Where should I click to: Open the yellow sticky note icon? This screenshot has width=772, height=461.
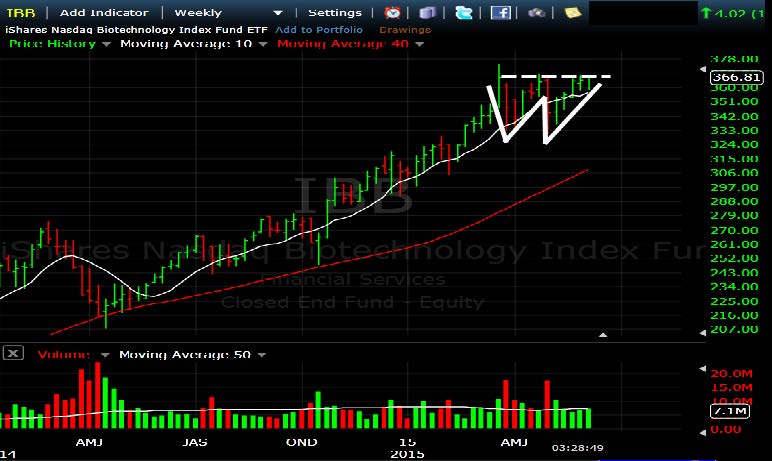(572, 12)
